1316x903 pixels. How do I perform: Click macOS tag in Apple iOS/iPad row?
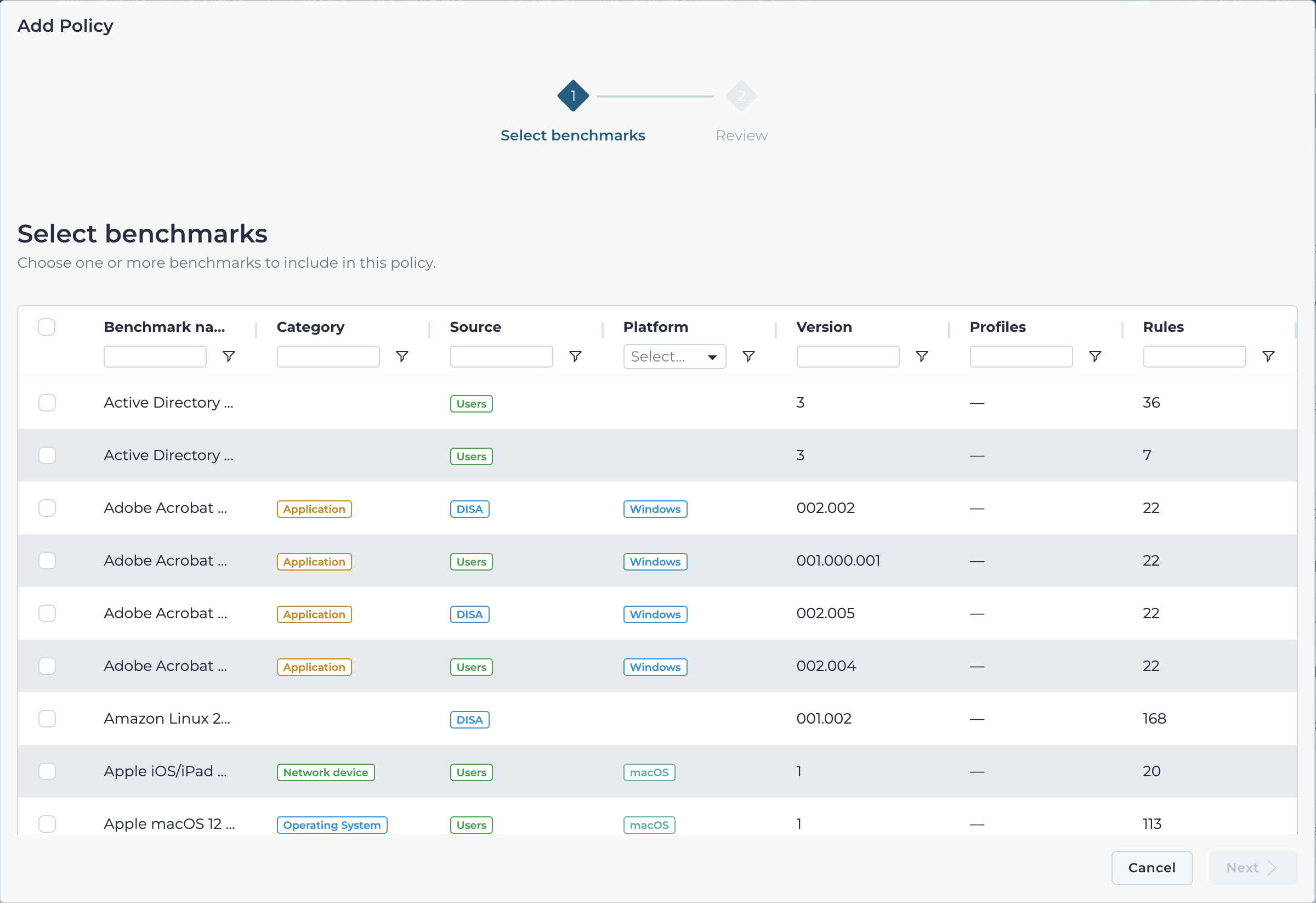pyautogui.click(x=649, y=772)
